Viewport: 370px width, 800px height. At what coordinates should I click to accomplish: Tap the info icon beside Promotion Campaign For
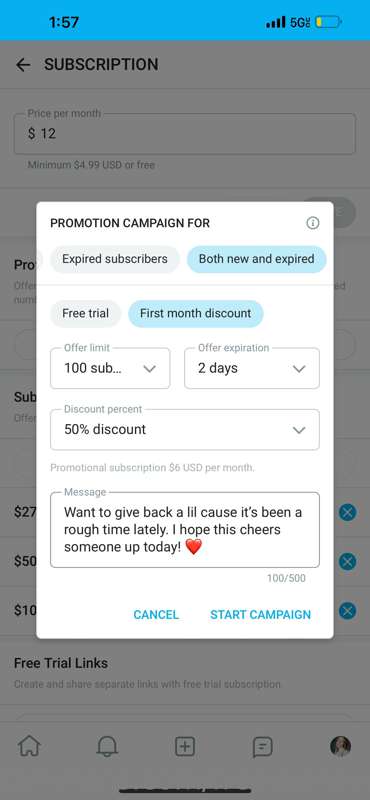(x=312, y=223)
